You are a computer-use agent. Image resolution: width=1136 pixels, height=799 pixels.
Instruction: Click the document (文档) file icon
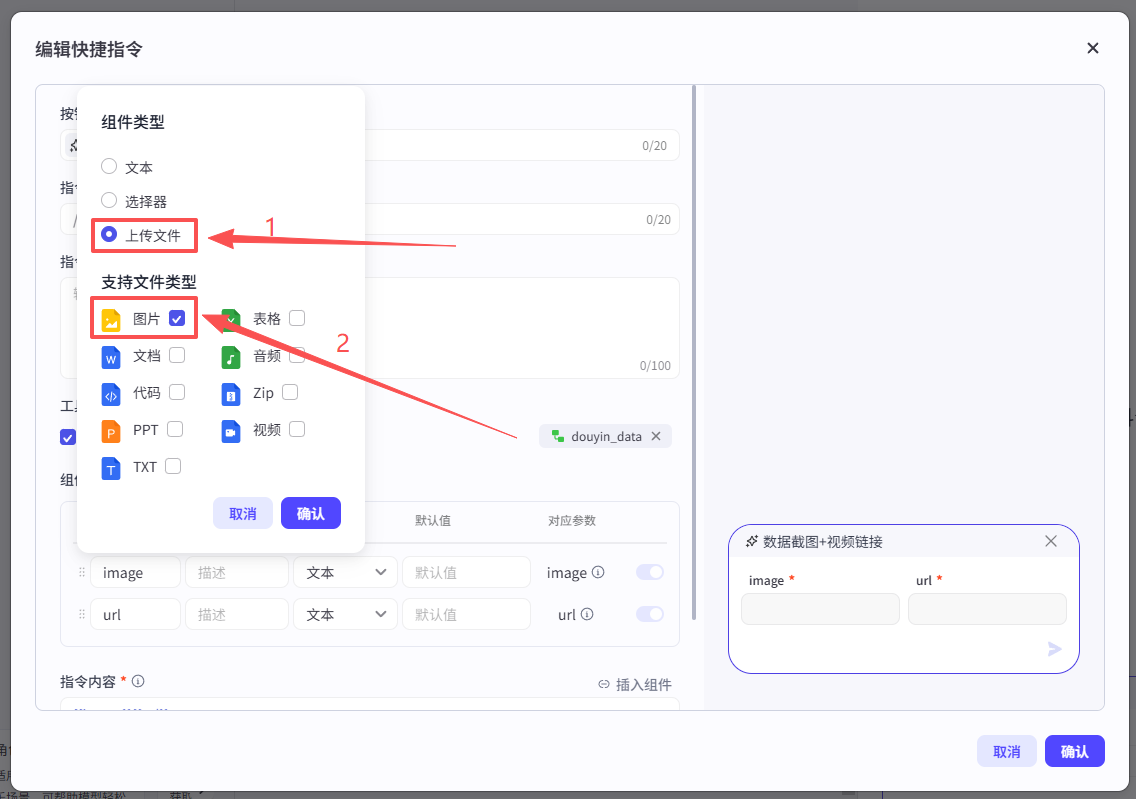(x=111, y=357)
